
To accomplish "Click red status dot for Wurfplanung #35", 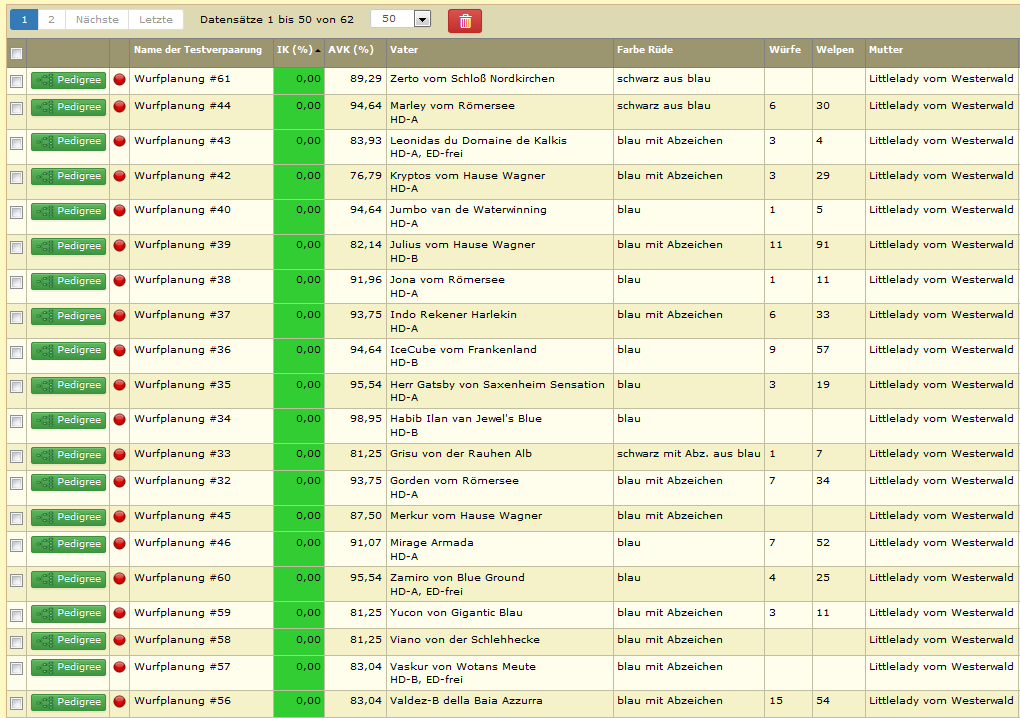I will coord(120,384).
